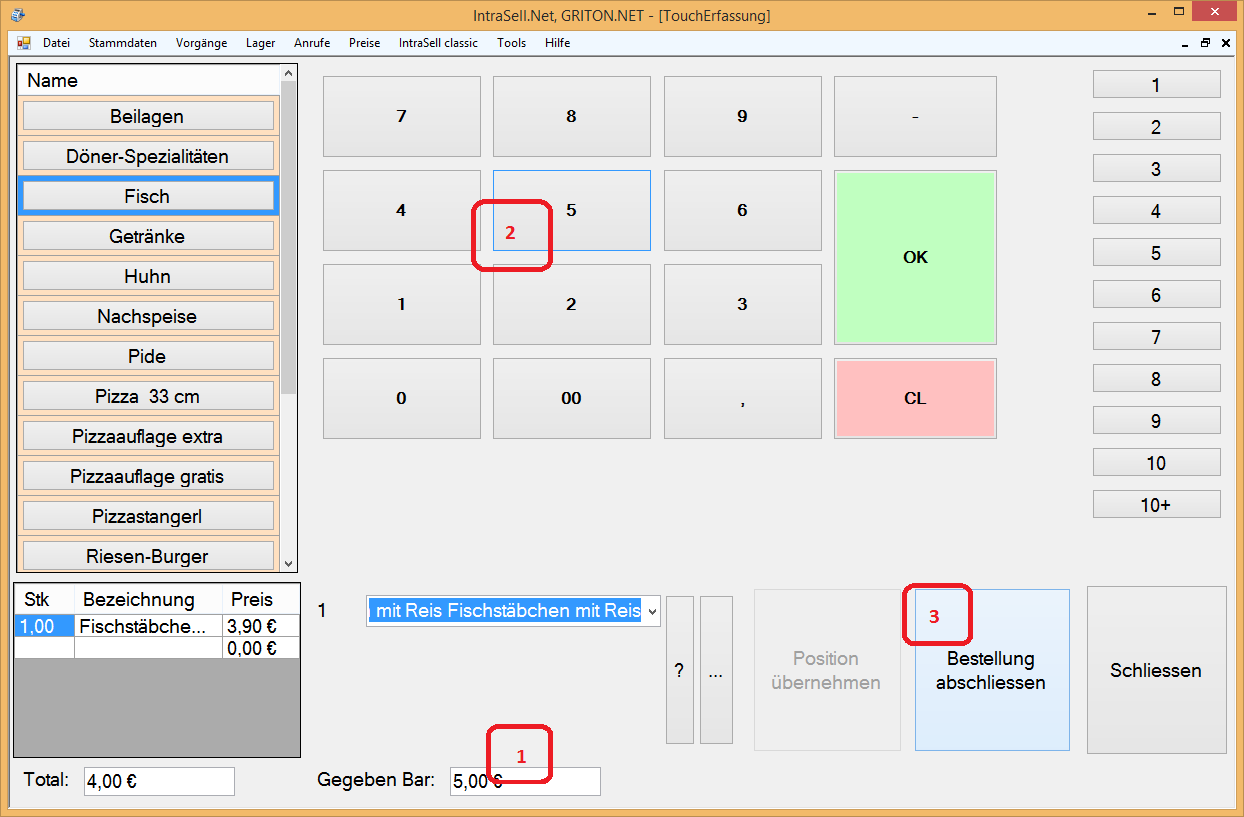Tap keypad digit 3
The width and height of the screenshot is (1244, 817).
742,304
